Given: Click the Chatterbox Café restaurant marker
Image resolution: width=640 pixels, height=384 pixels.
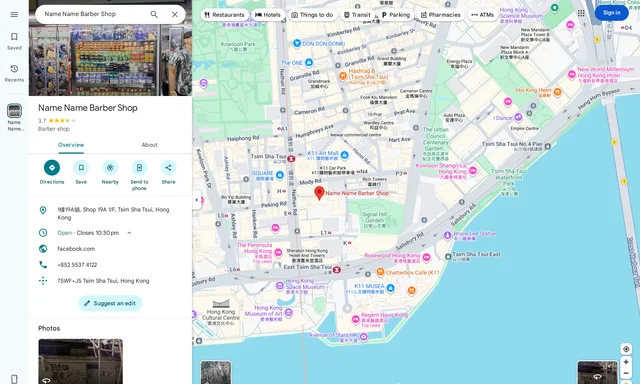Looking at the screenshot, I should point(380,272).
